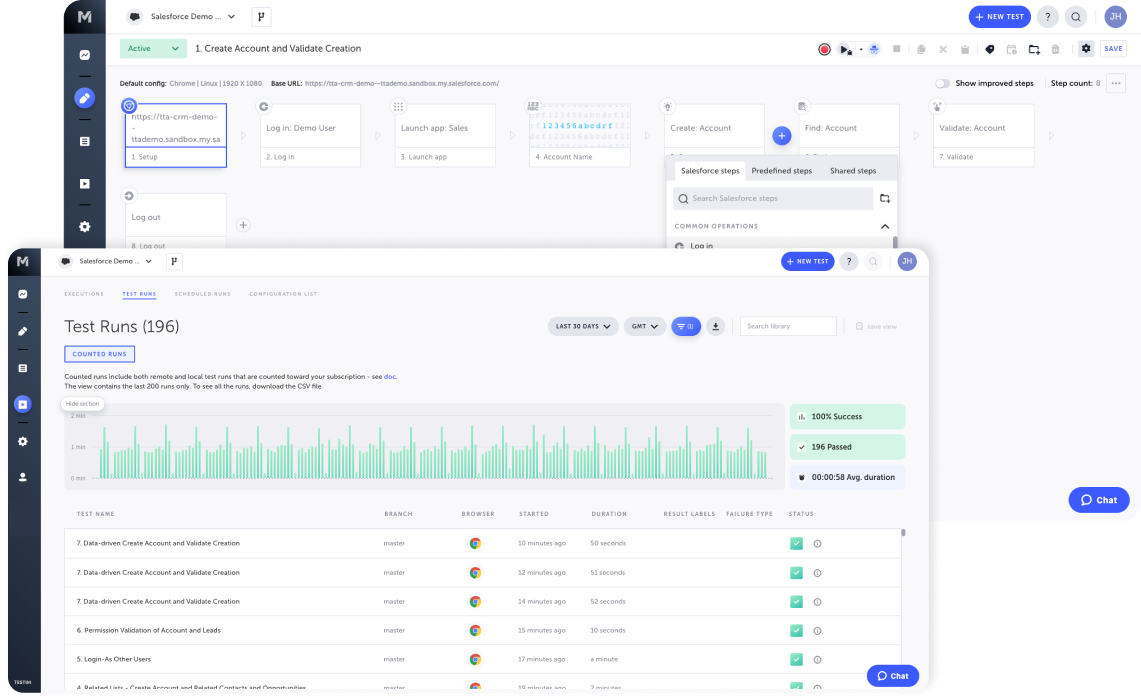Click the 100% Success stat card
Image resolution: width=1141 pixels, height=700 pixels.
847,416
